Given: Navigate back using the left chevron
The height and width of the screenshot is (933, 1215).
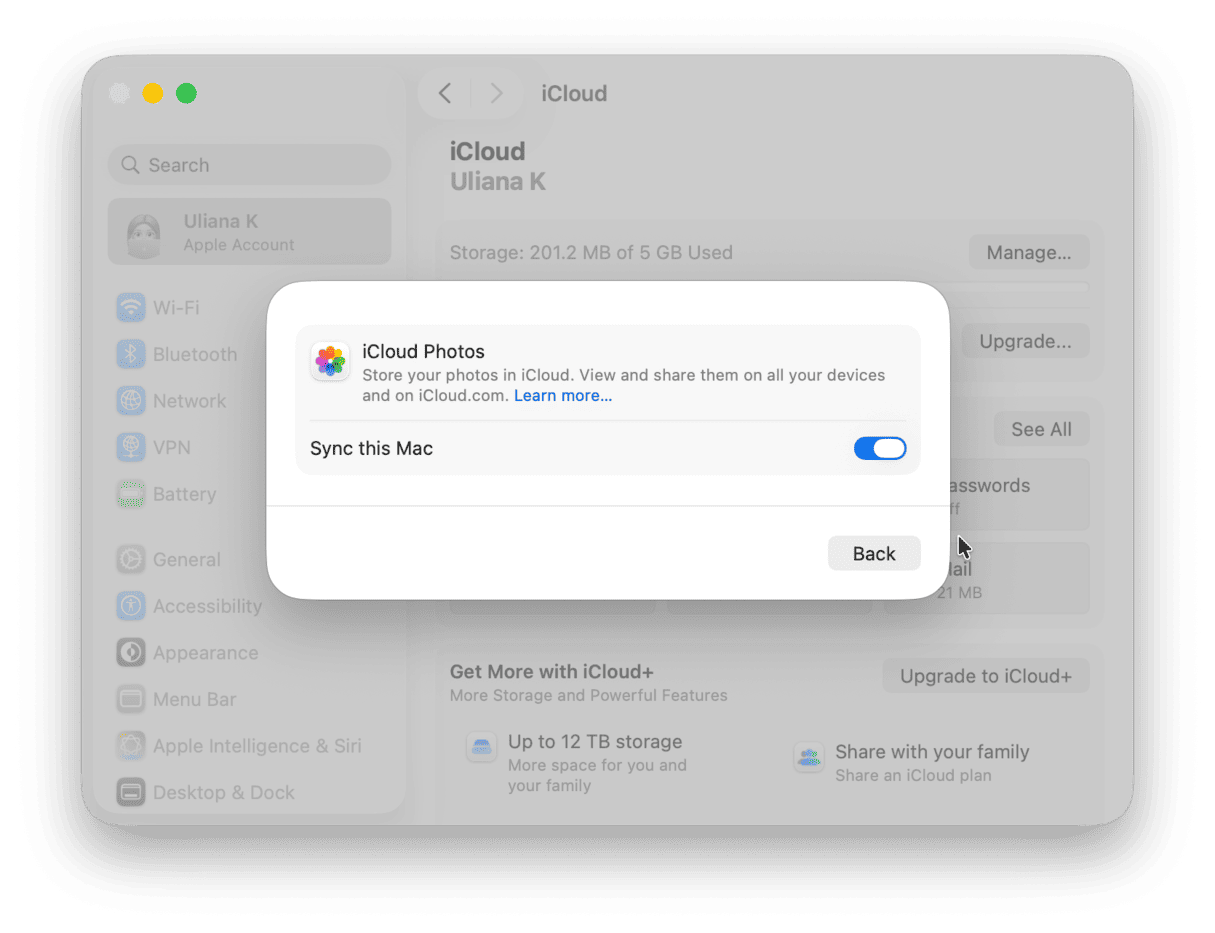Looking at the screenshot, I should tap(444, 93).
